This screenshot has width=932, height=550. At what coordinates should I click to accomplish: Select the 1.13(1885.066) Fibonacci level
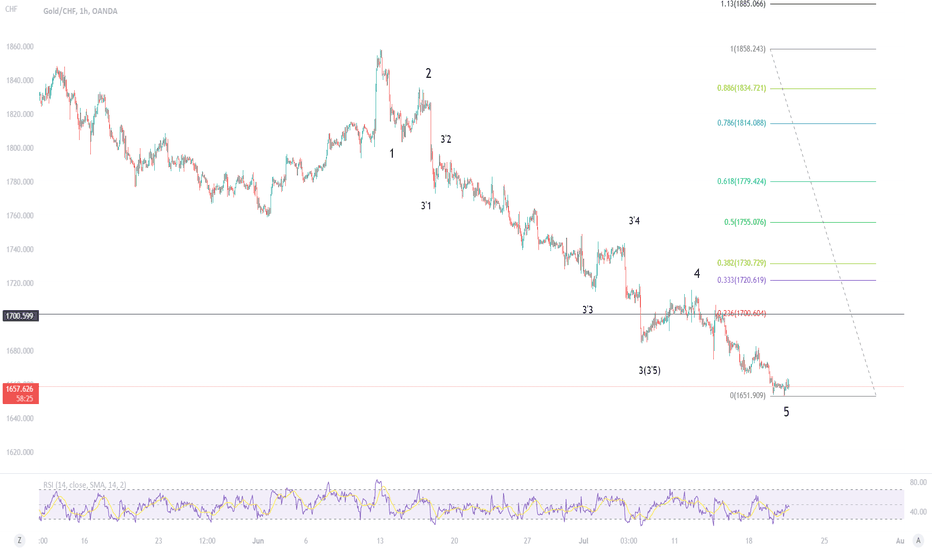click(743, 4)
